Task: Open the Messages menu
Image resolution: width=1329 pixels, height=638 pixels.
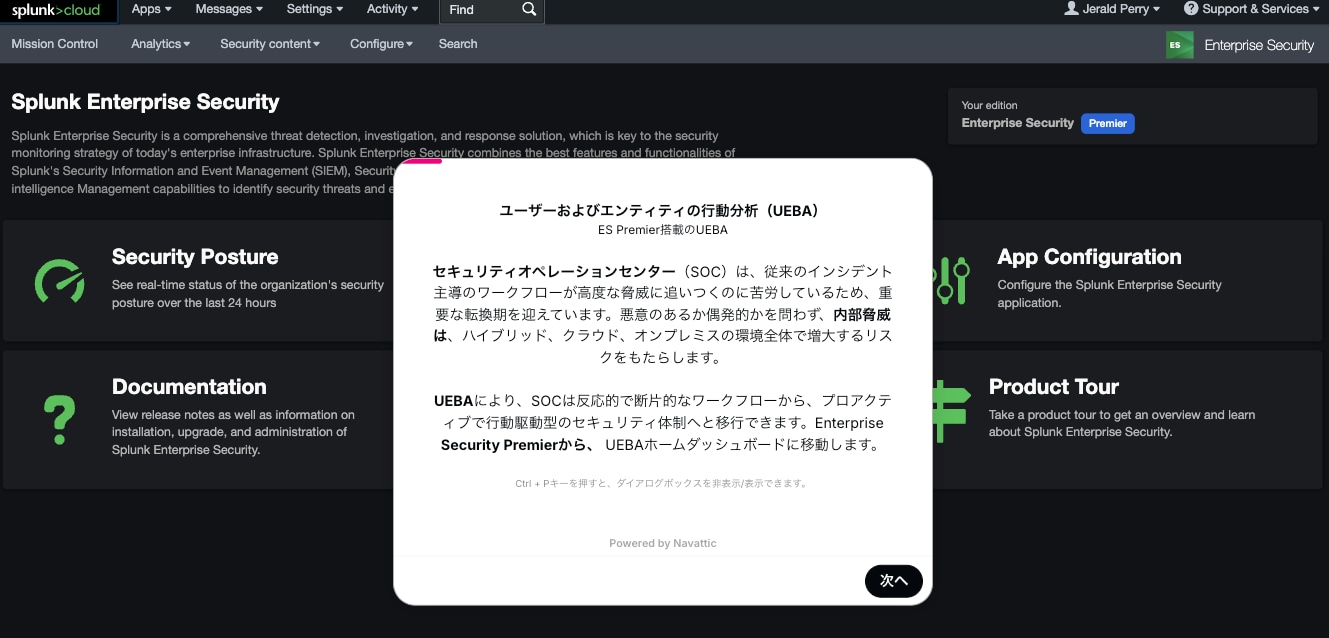Action: pos(229,9)
